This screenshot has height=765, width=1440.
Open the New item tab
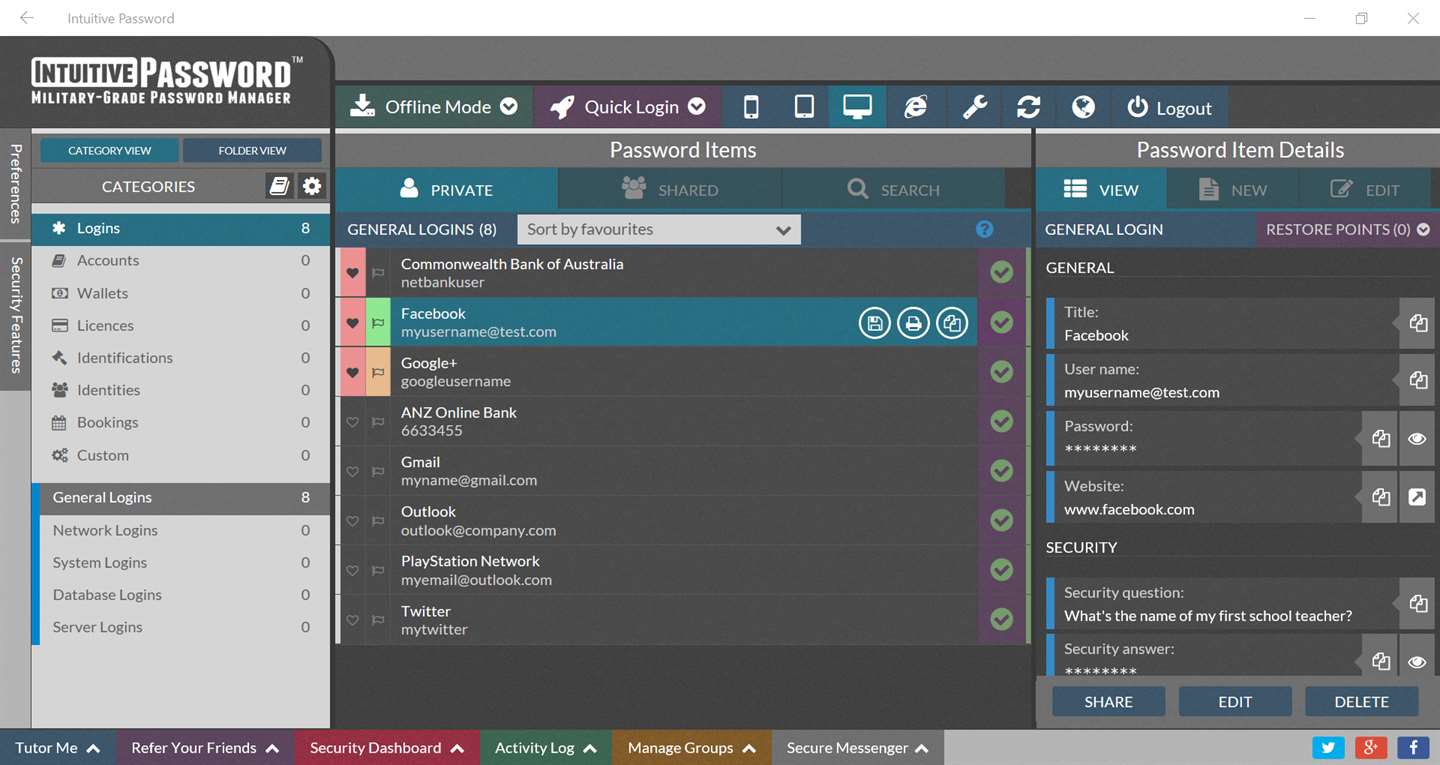[x=1232, y=189]
